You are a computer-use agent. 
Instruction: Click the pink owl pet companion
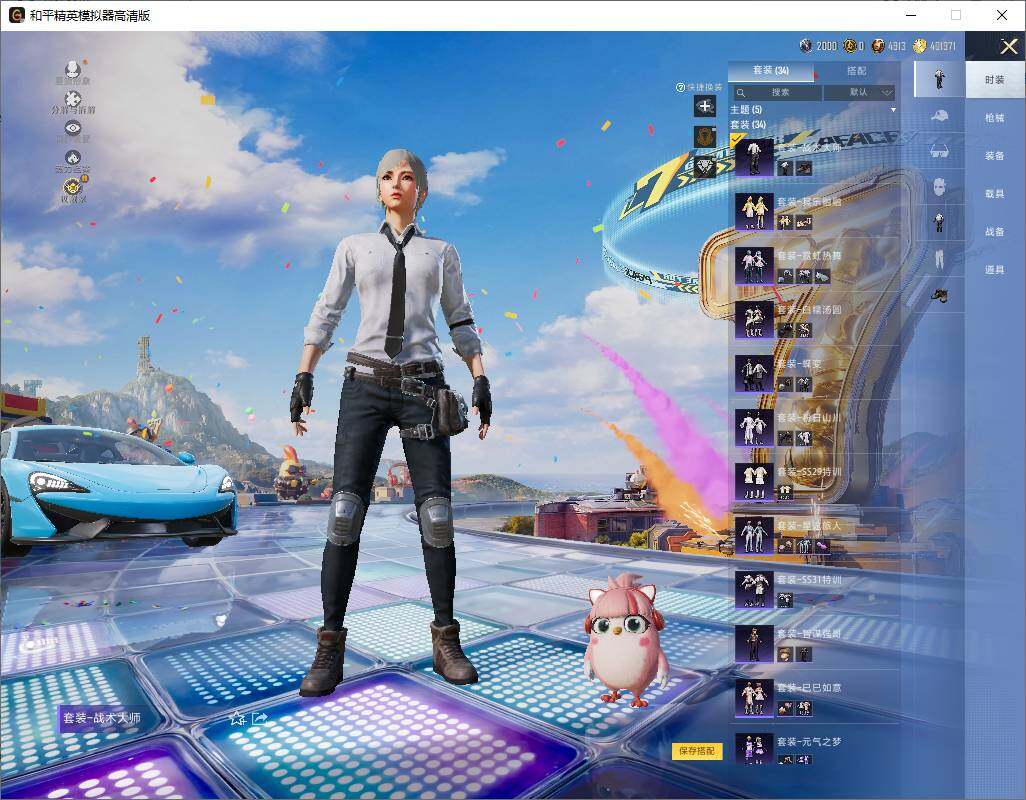point(626,641)
